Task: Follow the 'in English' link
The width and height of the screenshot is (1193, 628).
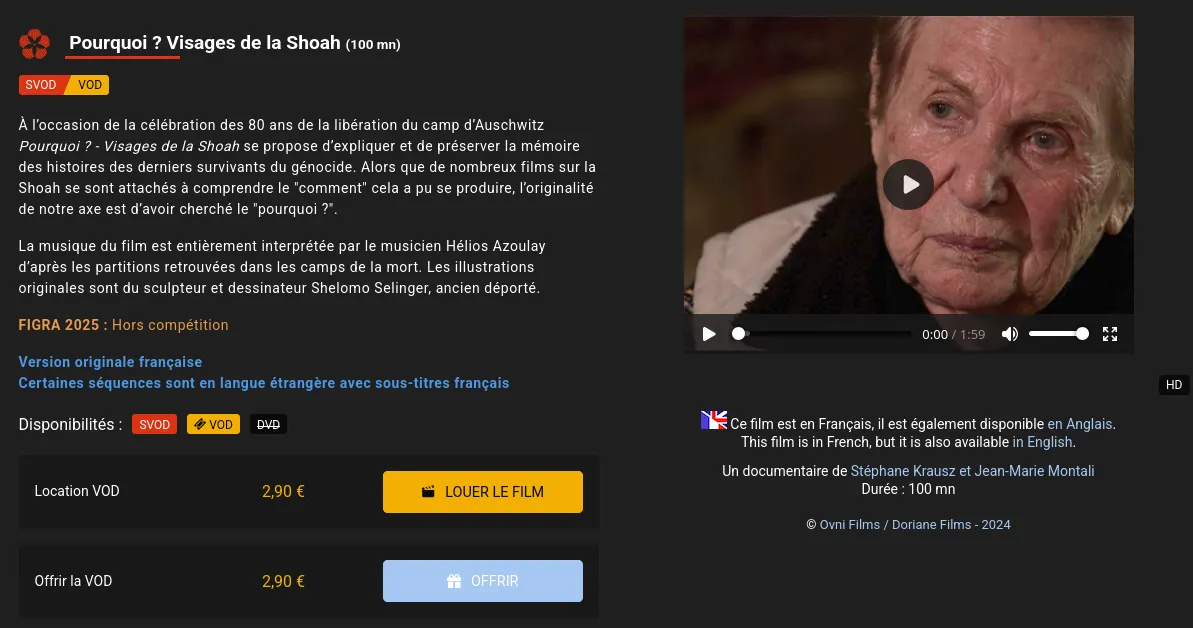Action: pos(1042,442)
